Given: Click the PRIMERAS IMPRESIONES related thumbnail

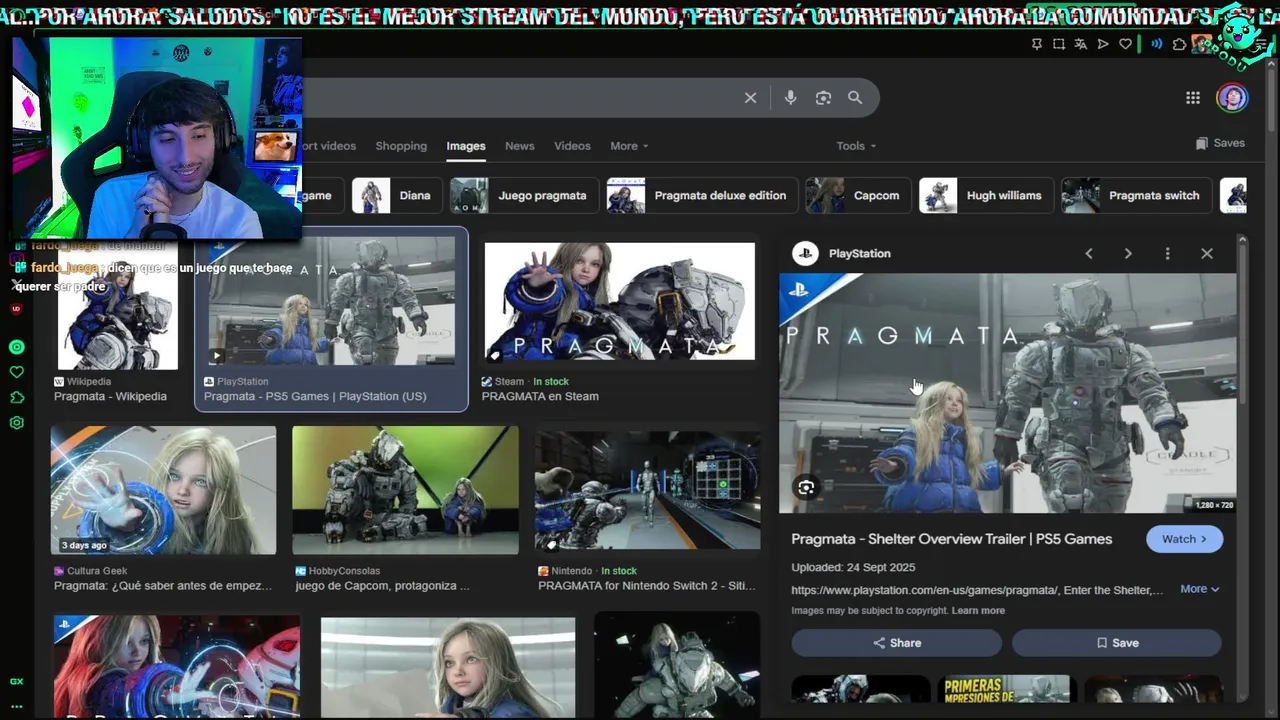Looking at the screenshot, I should pos(1008,689).
